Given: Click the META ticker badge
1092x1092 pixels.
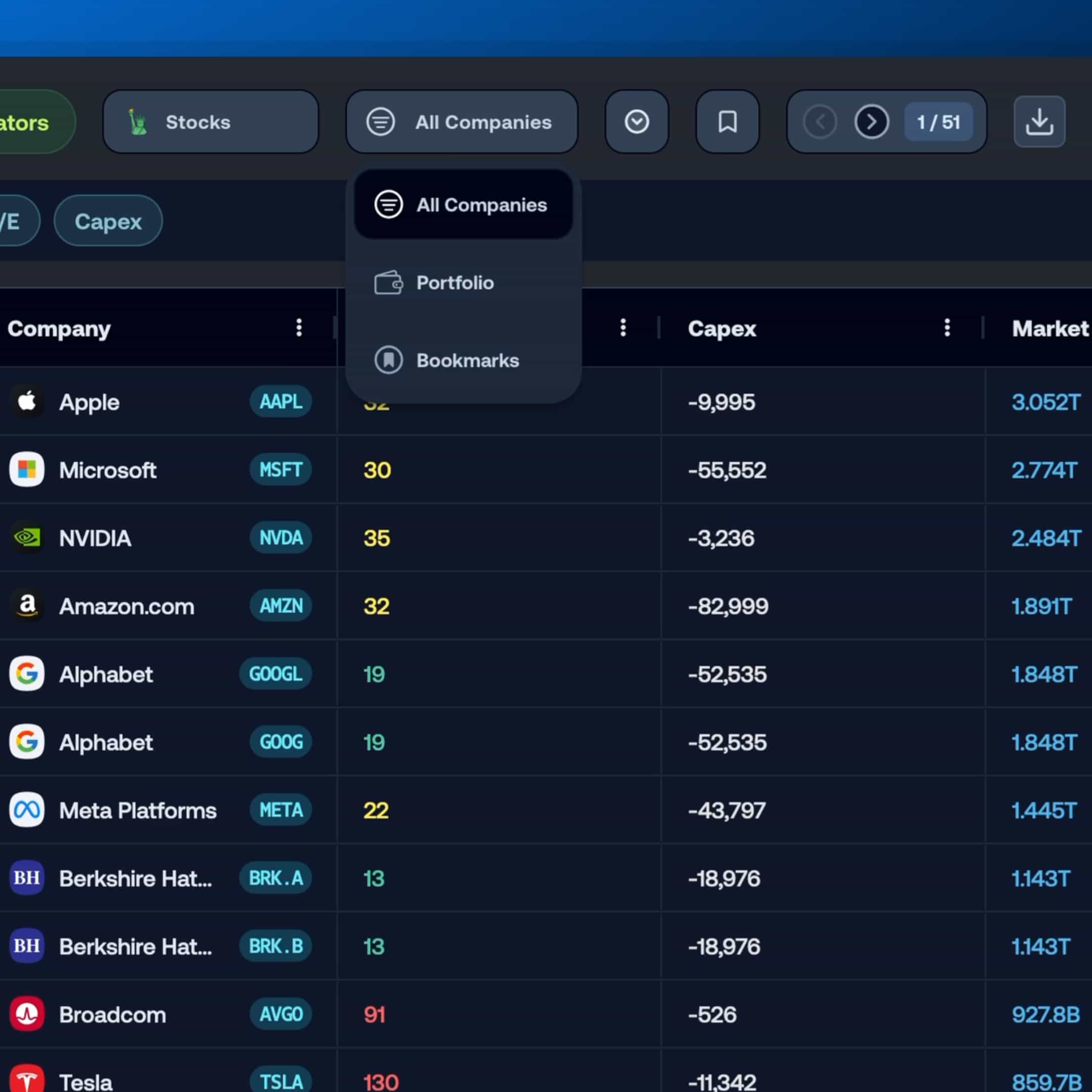Looking at the screenshot, I should pos(281,810).
